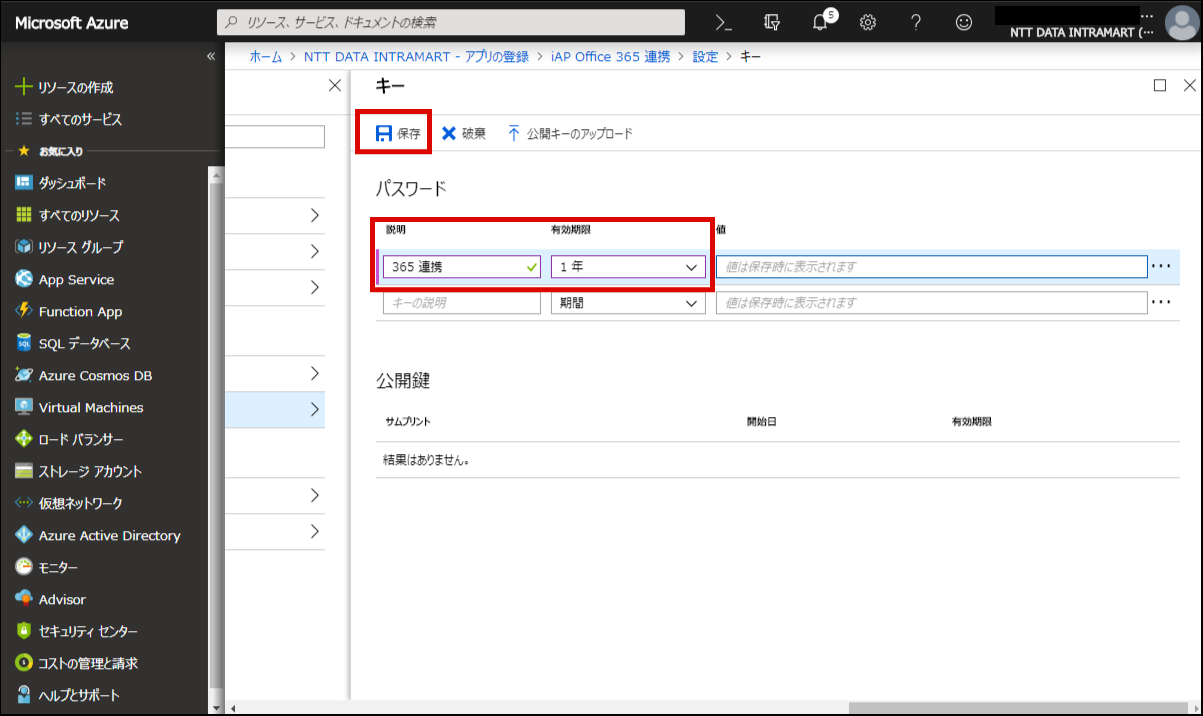Image resolution: width=1203 pixels, height=716 pixels.
Task: Open the account avatar menu
Action: [1180, 22]
